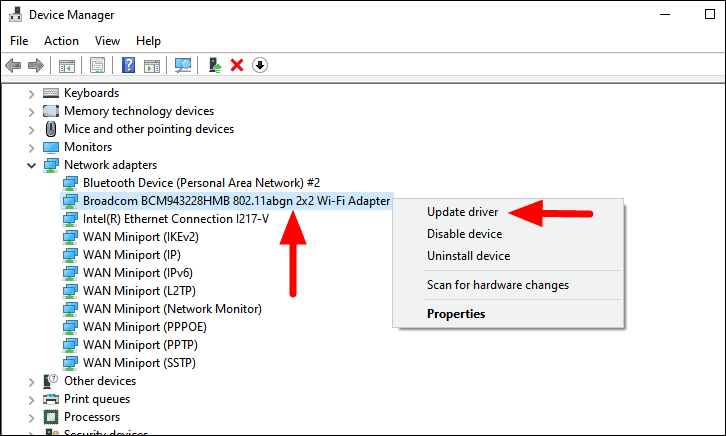Expand the Keyboards category
Viewport: 726px width, 436px height.
pos(31,94)
